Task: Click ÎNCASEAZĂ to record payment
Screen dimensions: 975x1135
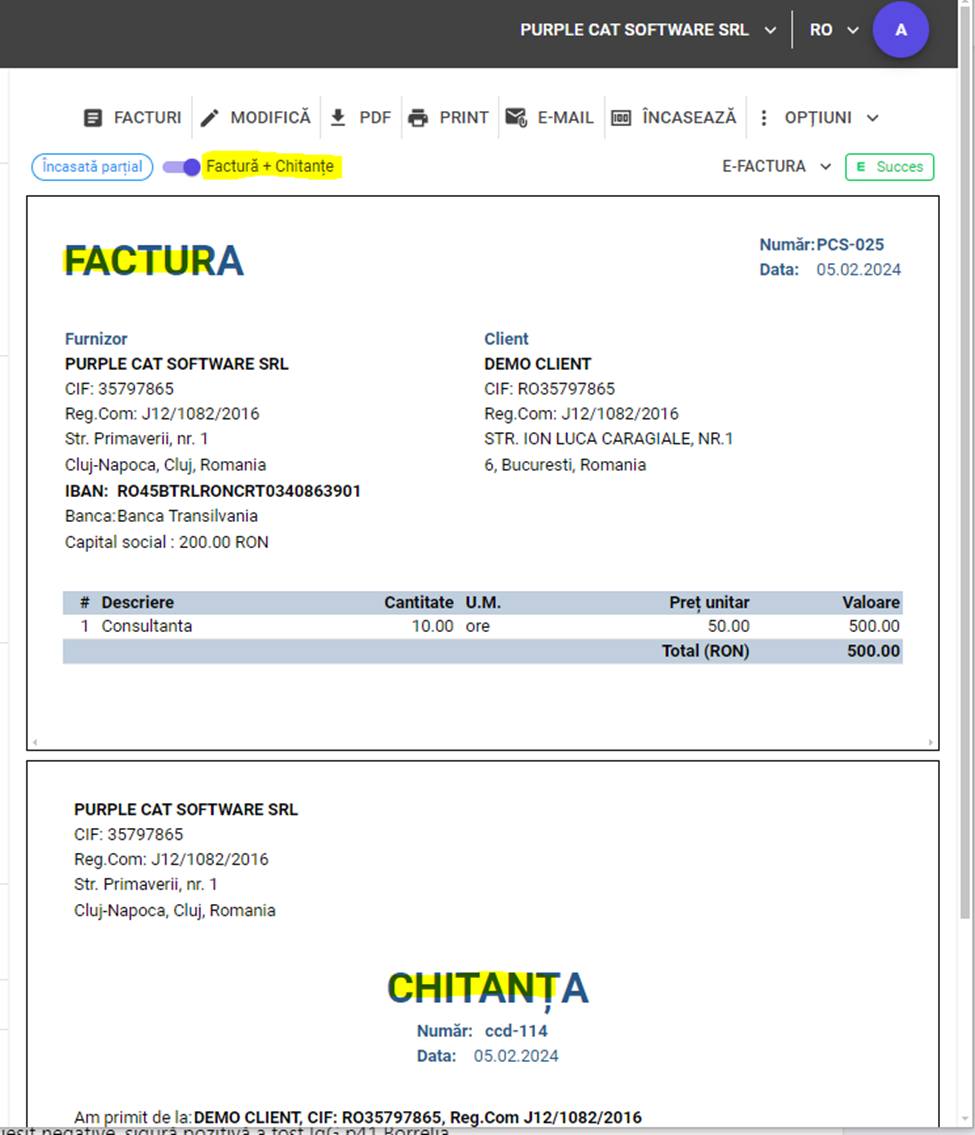Action: pyautogui.click(x=689, y=117)
